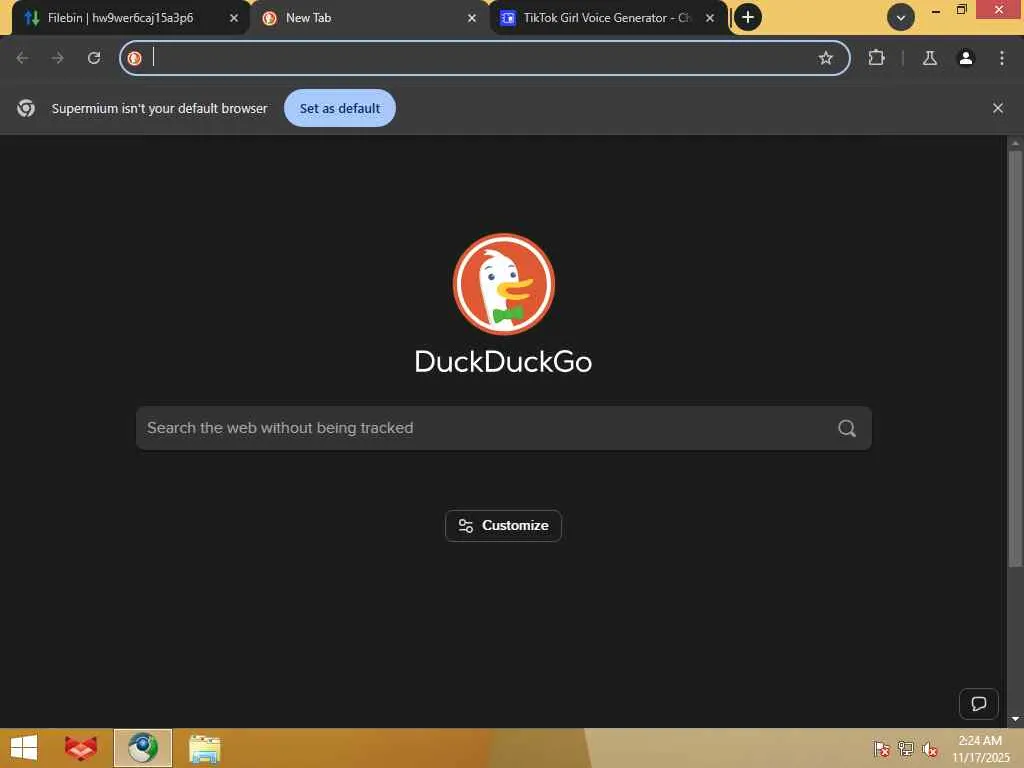
Task: Go back with the browser back arrow
Action: tap(22, 58)
